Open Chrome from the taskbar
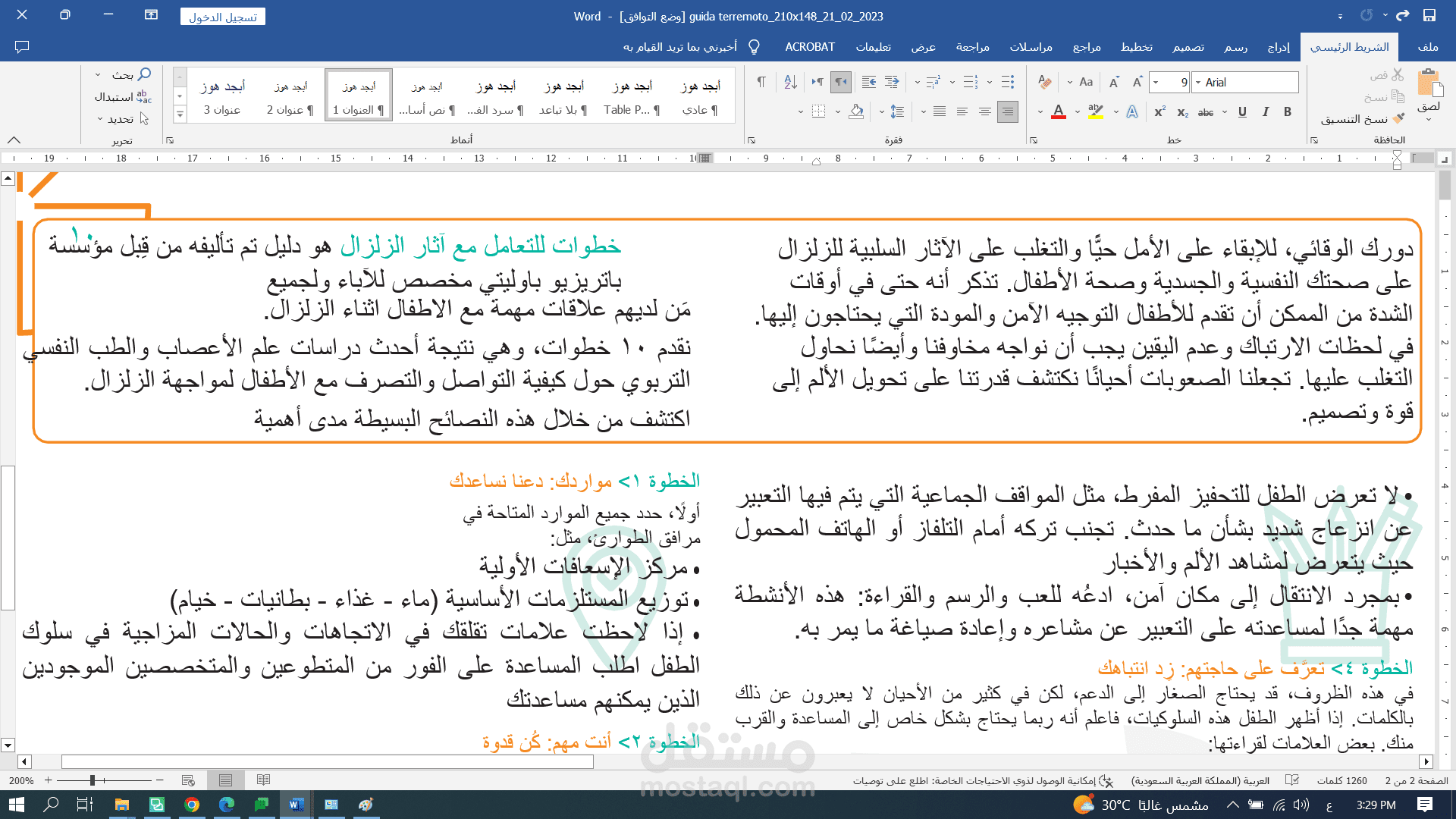This screenshot has width=1456, height=819. pos(192,805)
